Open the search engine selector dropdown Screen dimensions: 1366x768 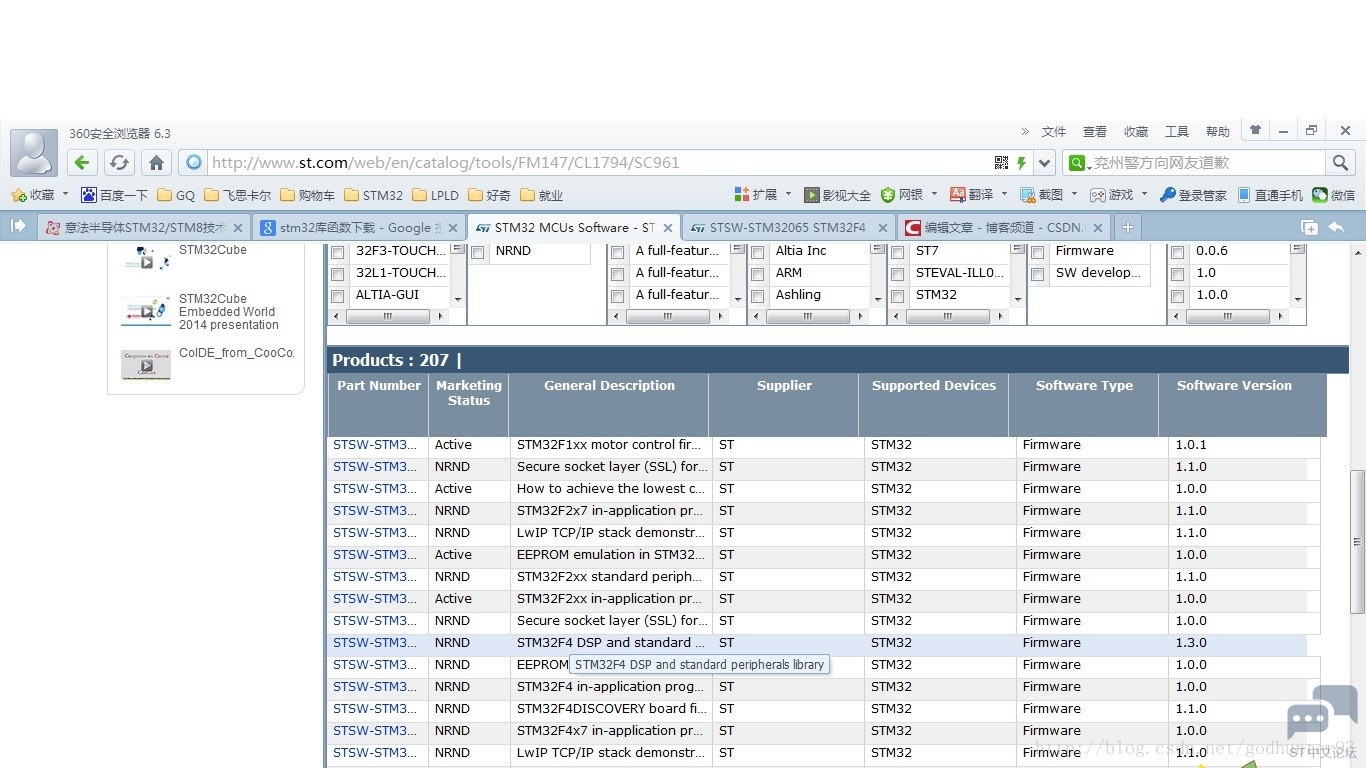click(1079, 163)
